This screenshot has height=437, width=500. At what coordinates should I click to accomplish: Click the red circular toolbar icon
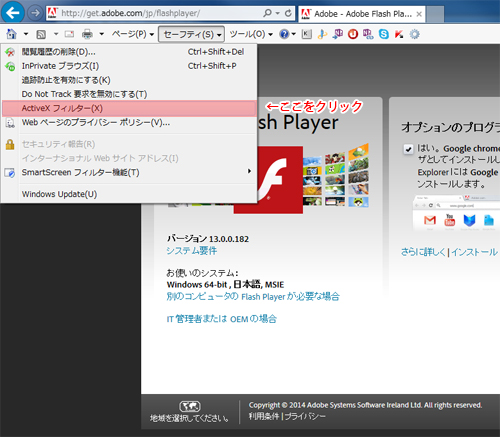[353, 34]
